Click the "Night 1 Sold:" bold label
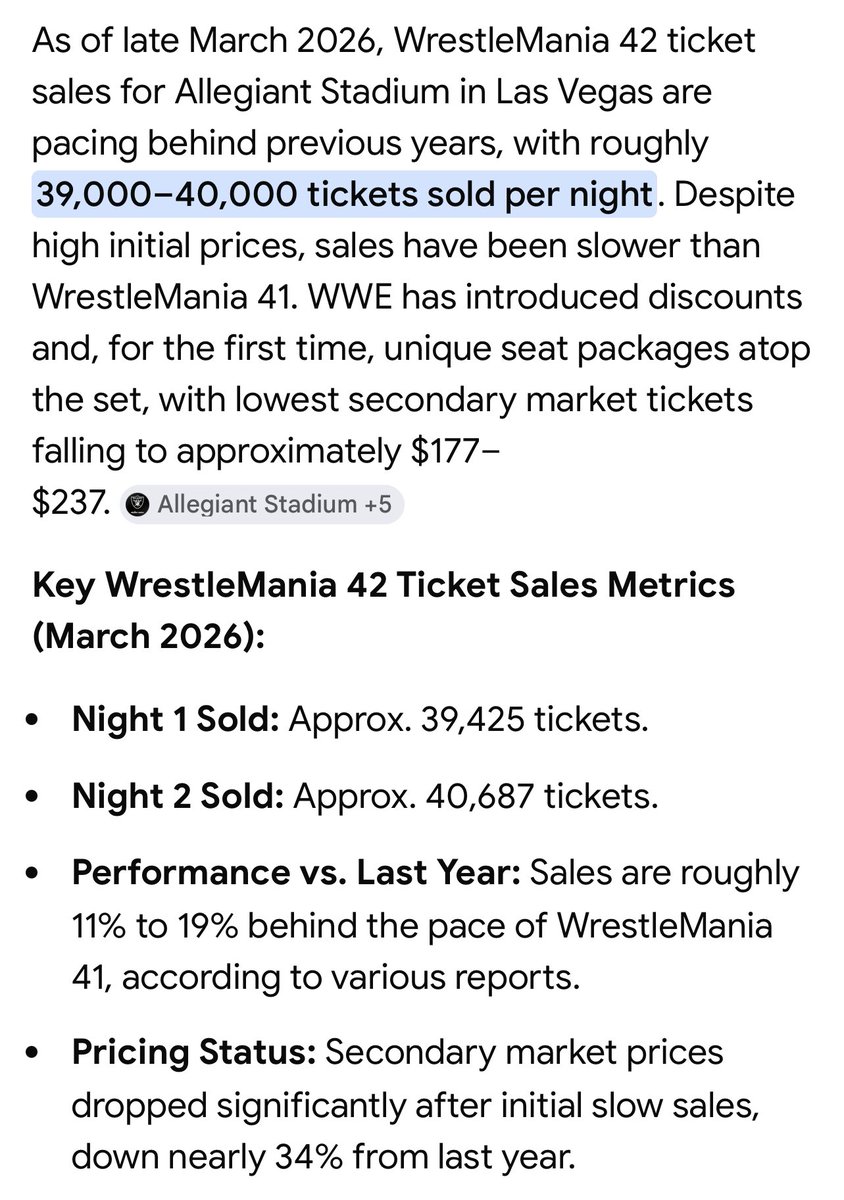 click(x=175, y=720)
